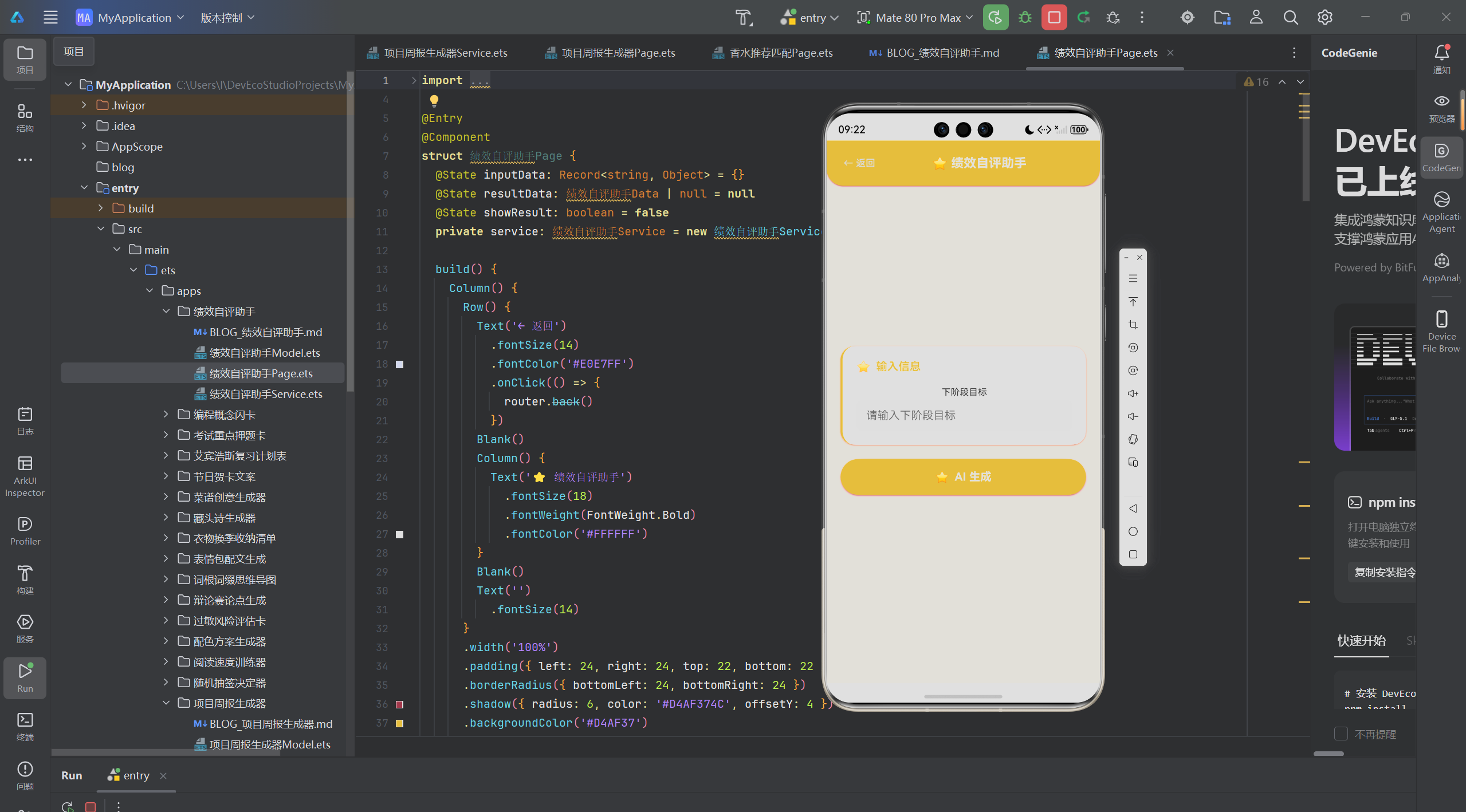Check the 不再提醒 checkbox
This screenshot has width=1466, height=812.
(x=1341, y=734)
